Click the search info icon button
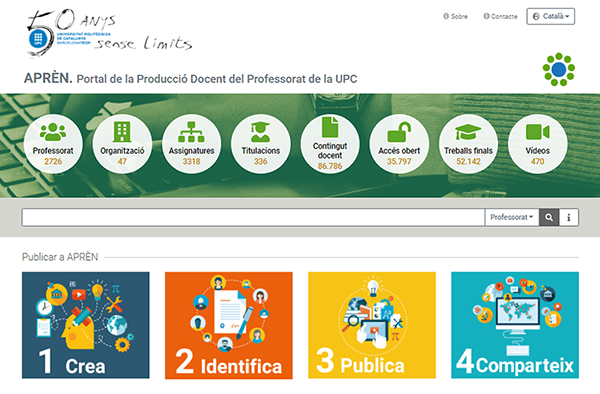Viewport: 600px width, 394px height. pyautogui.click(x=569, y=217)
